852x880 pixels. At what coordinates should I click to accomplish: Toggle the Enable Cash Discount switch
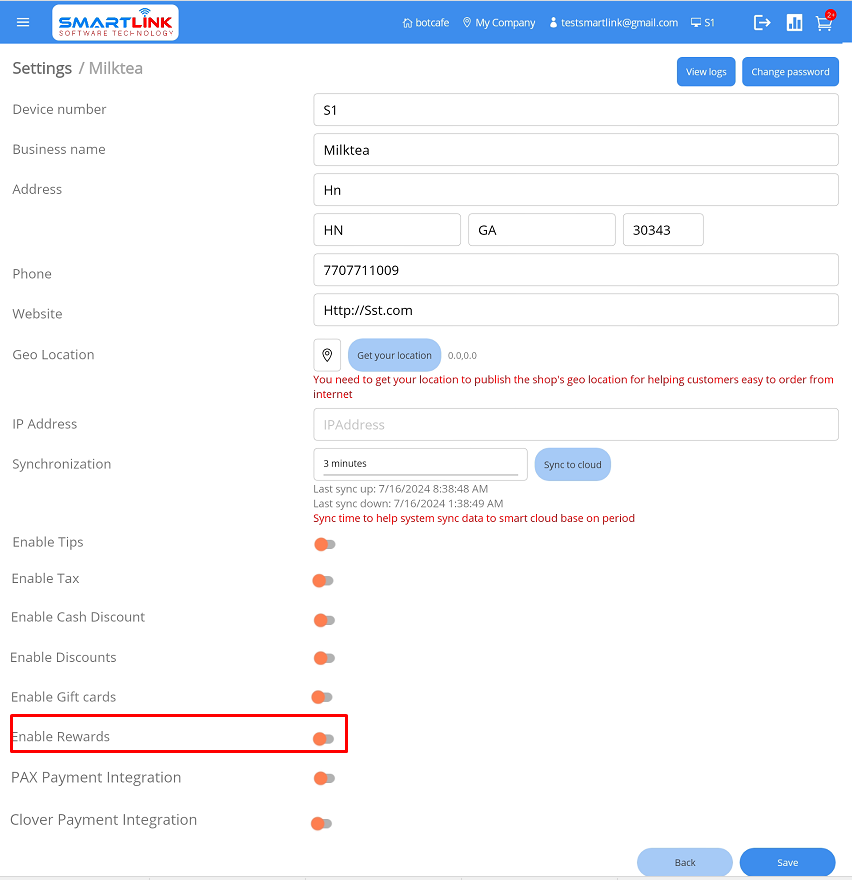coord(324,620)
